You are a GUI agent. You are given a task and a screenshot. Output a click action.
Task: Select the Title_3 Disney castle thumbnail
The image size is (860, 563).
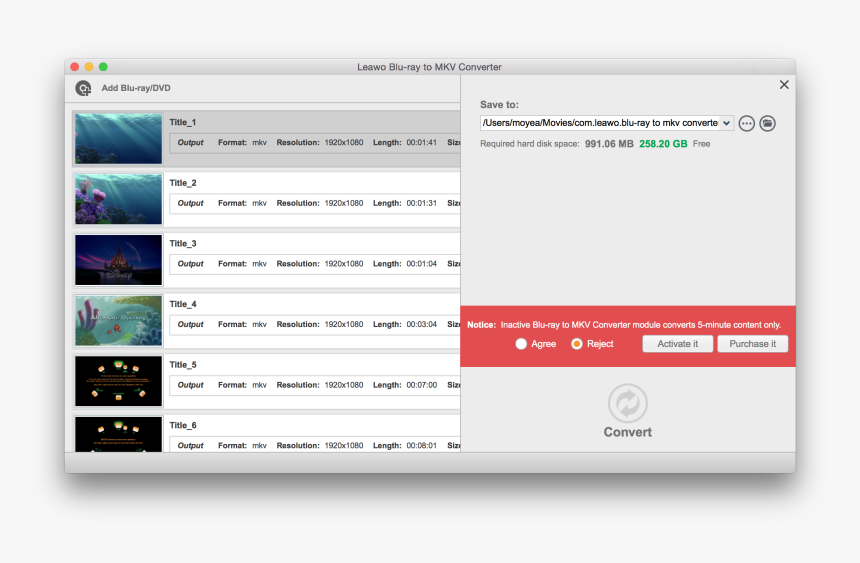(x=118, y=260)
